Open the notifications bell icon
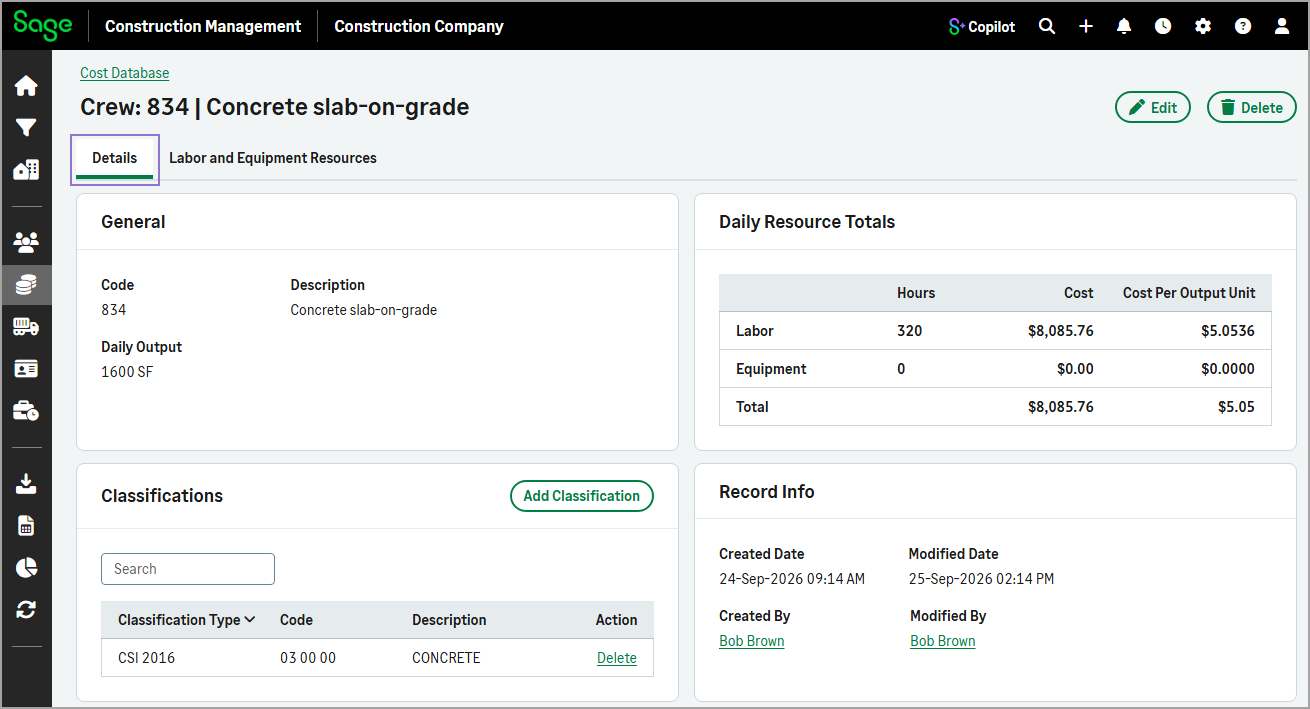 [x=1124, y=27]
